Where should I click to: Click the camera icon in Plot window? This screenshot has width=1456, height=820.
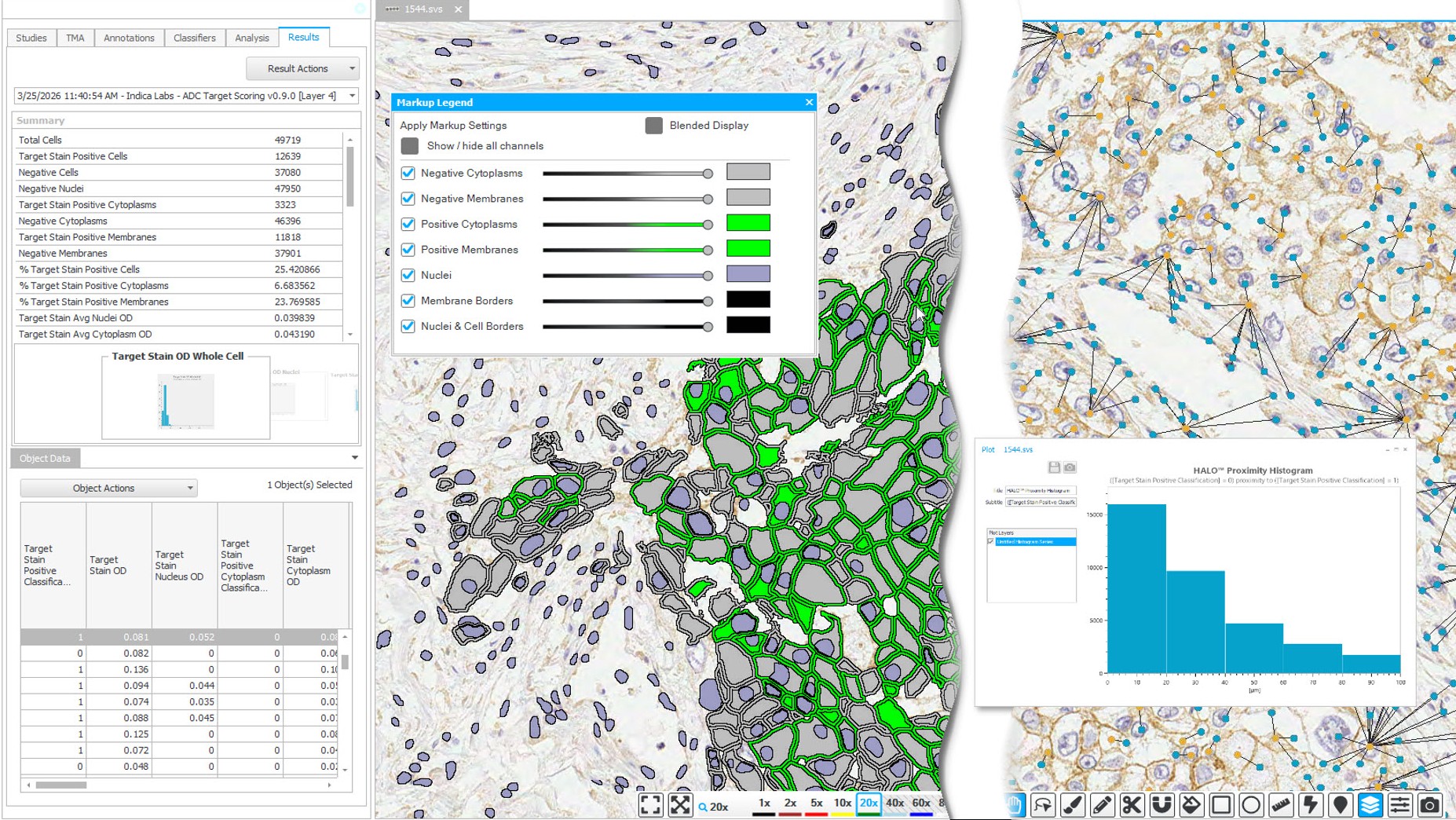(1070, 467)
